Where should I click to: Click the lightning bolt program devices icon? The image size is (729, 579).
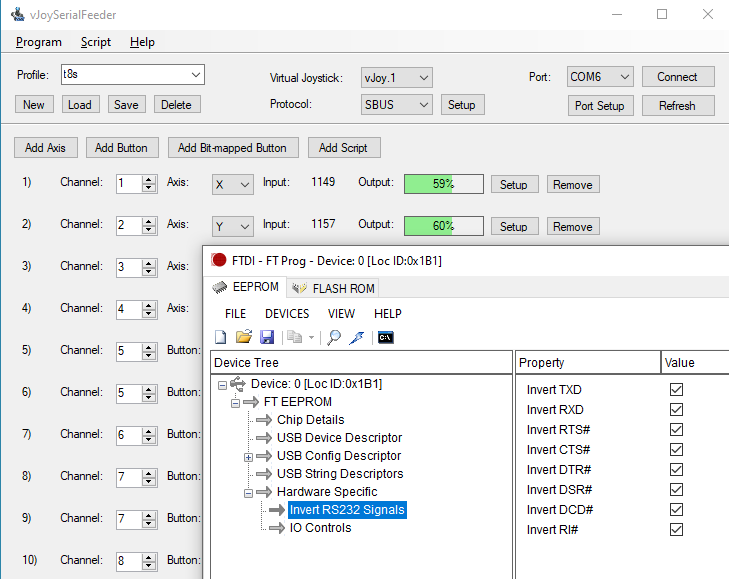click(356, 337)
